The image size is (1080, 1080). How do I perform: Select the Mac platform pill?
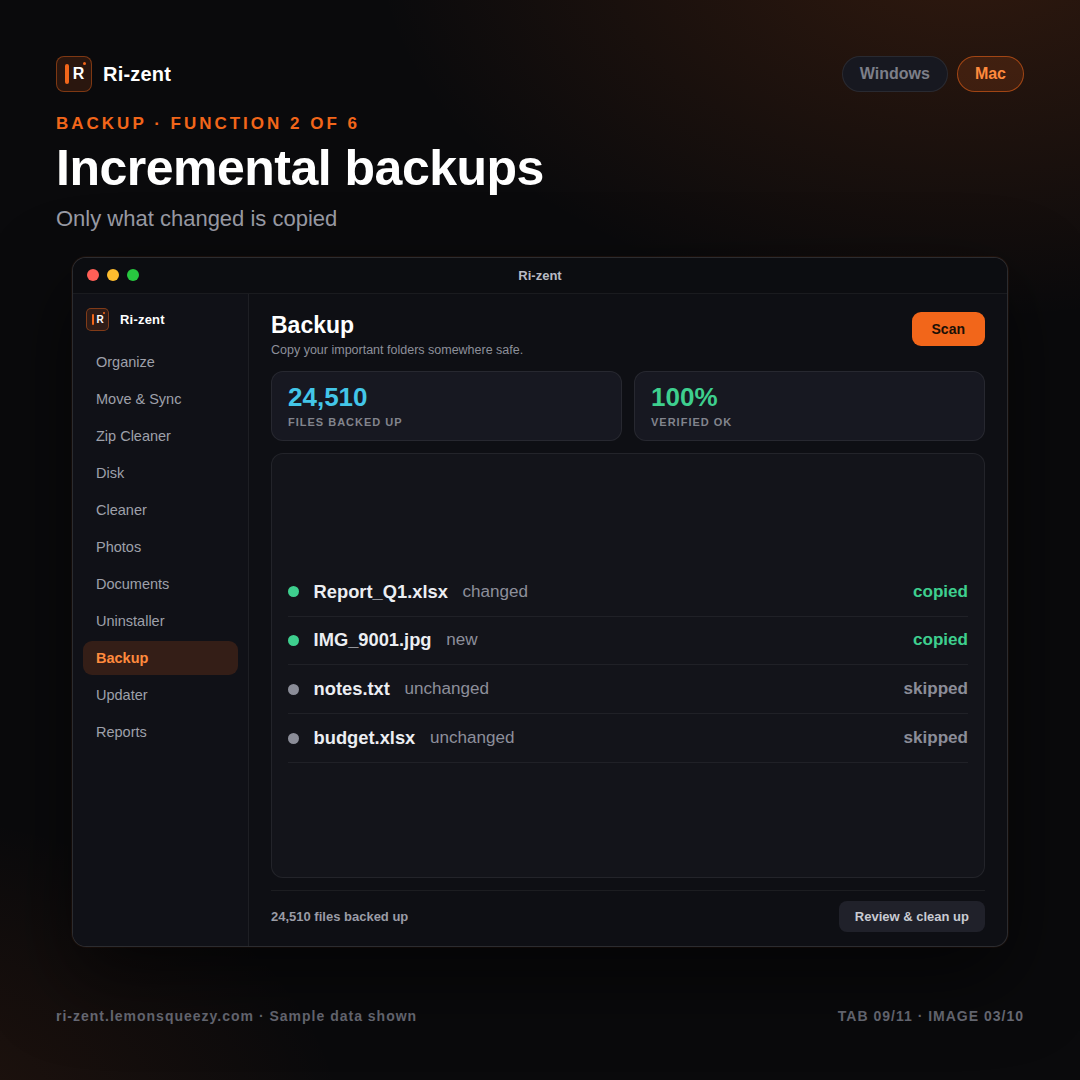(x=990, y=74)
